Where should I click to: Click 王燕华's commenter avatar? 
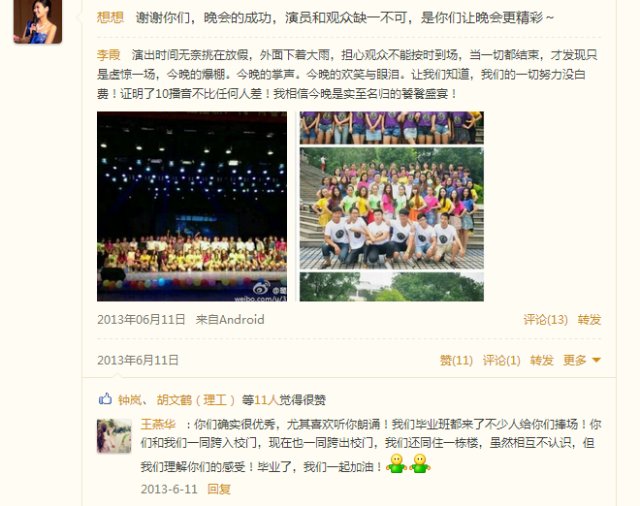point(114,436)
